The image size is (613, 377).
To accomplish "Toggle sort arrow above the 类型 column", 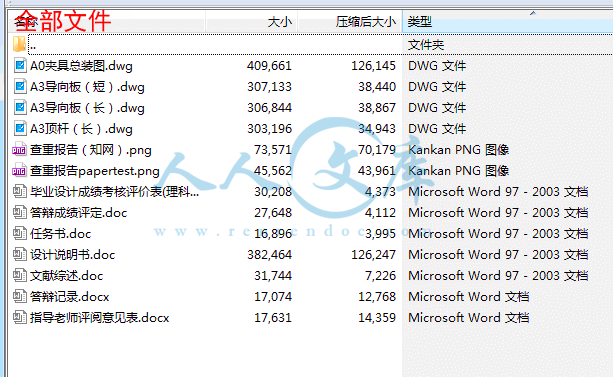I will pyautogui.click(x=533, y=14).
